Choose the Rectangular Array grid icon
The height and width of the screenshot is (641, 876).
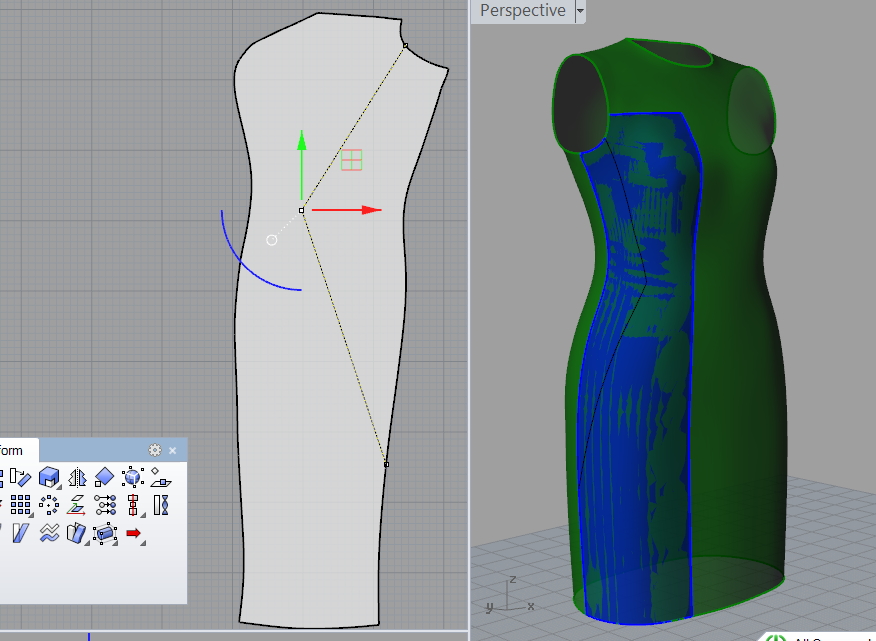(x=20, y=505)
